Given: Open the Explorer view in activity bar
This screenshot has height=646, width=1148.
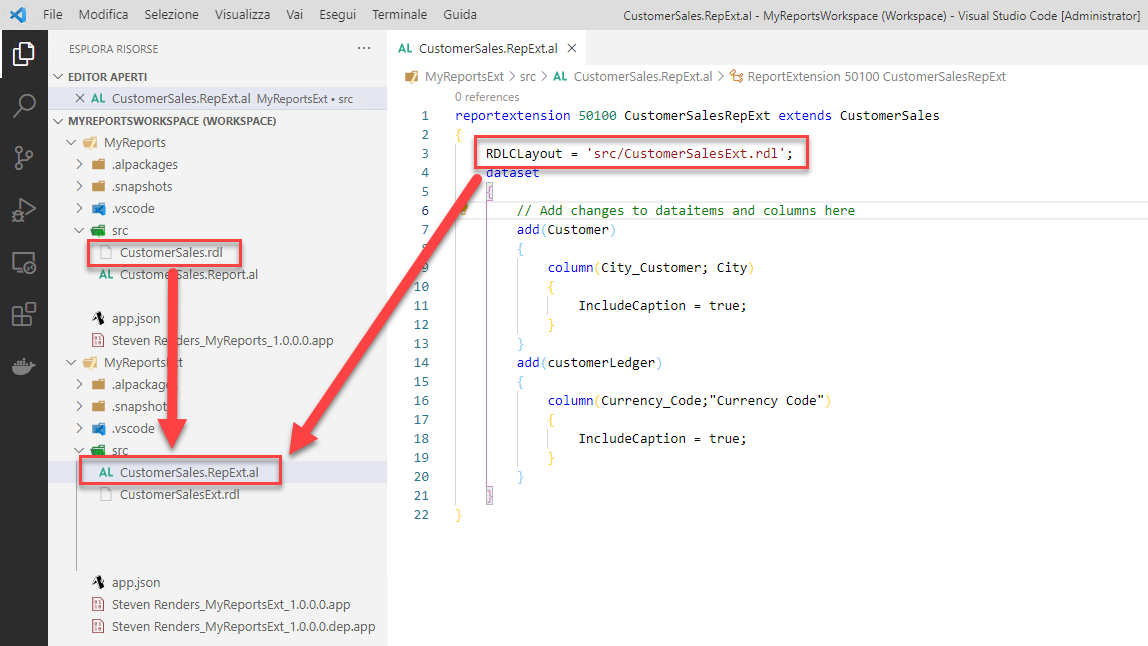Looking at the screenshot, I should coord(23,54).
